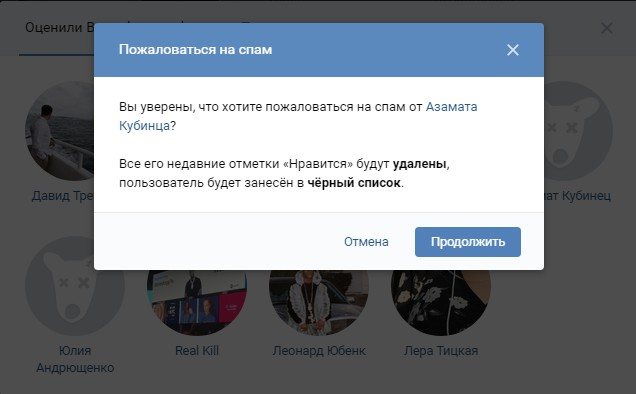Click the Давид name link behind the dialog

coord(63,196)
